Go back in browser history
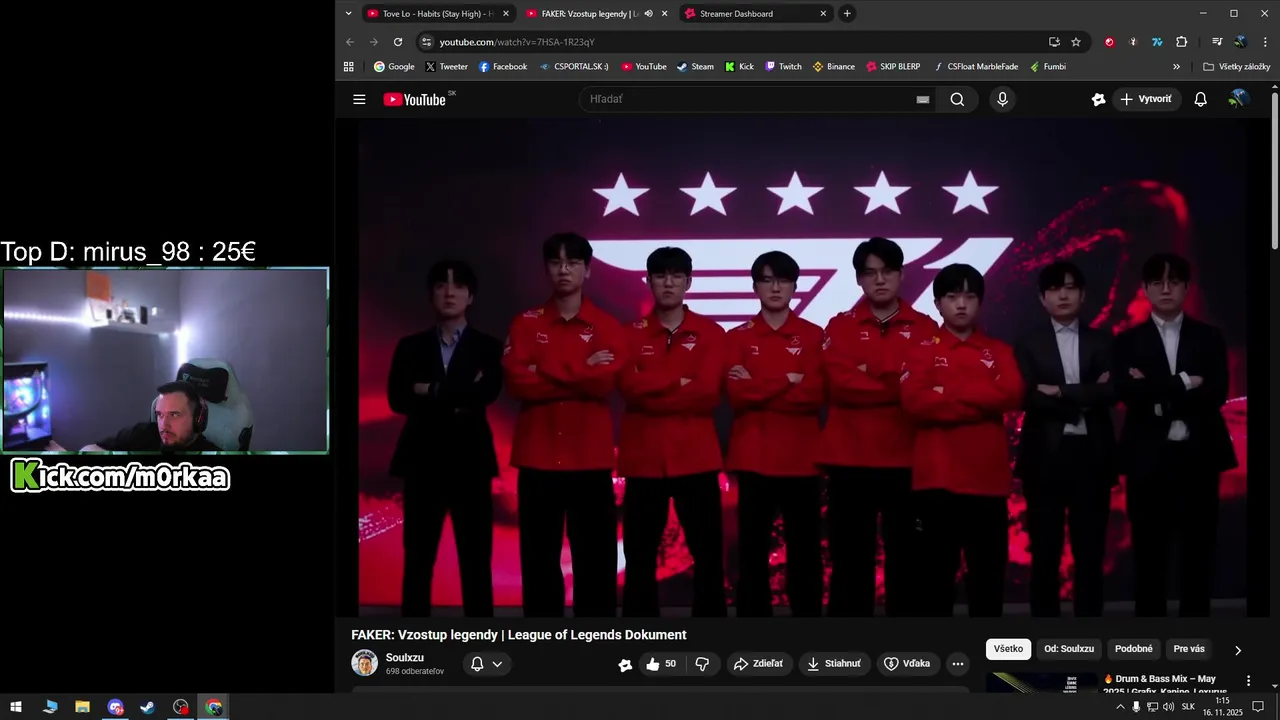1280x720 pixels. [x=350, y=42]
